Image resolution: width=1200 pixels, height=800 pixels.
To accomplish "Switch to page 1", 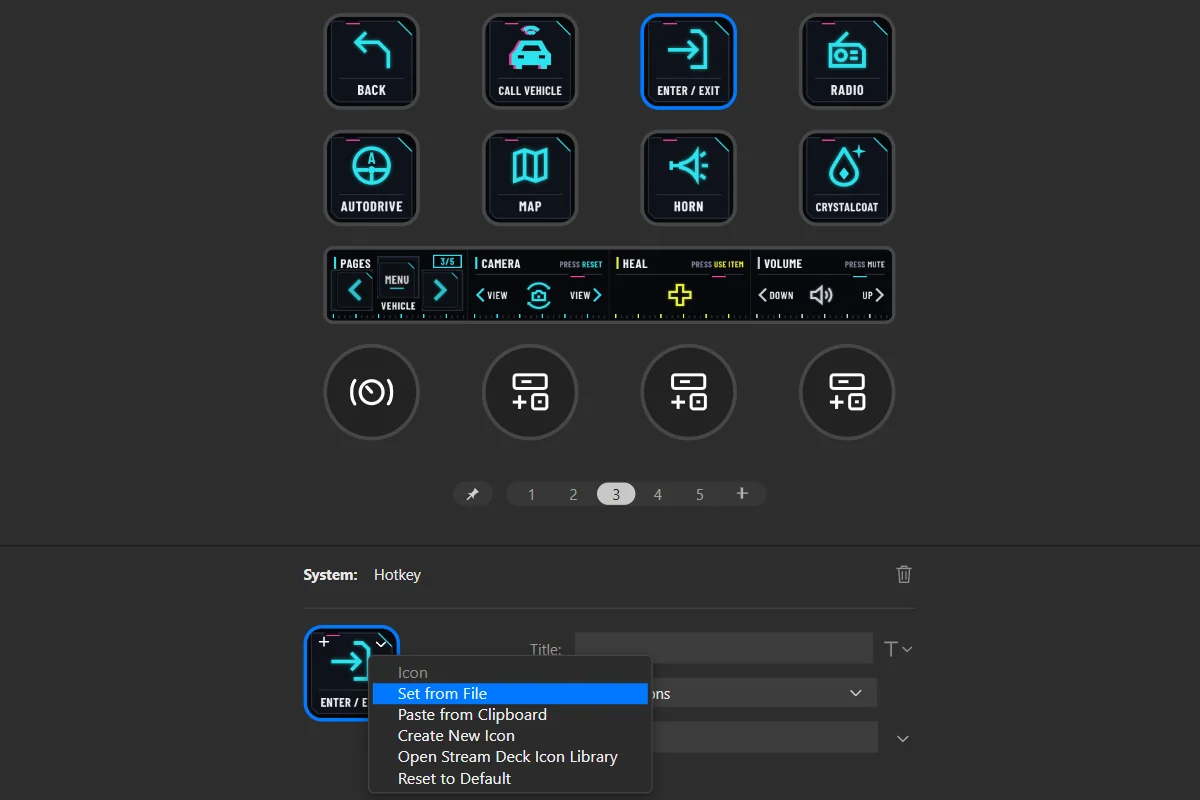I will tap(531, 494).
